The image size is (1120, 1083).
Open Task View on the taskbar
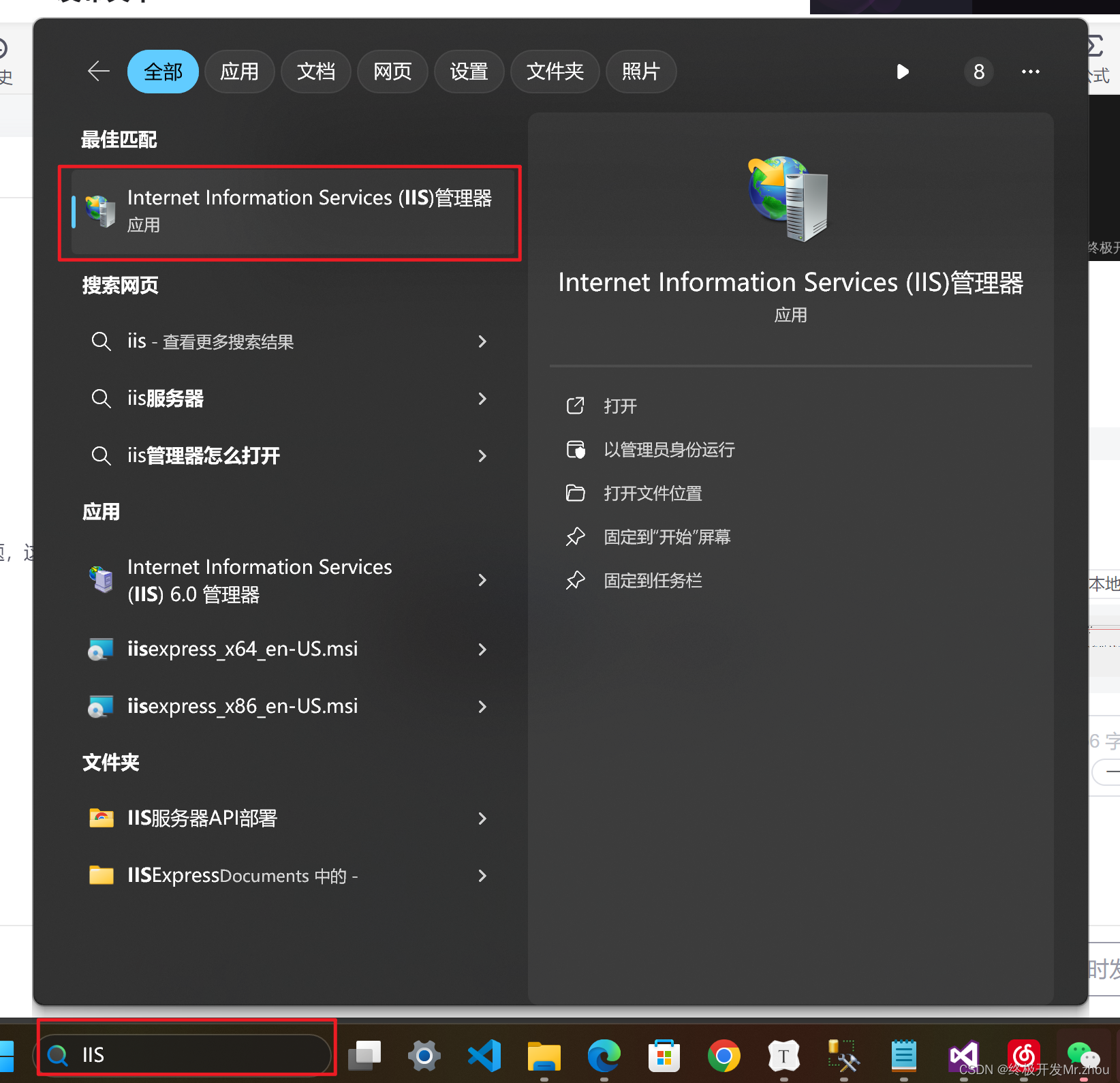point(364,1056)
